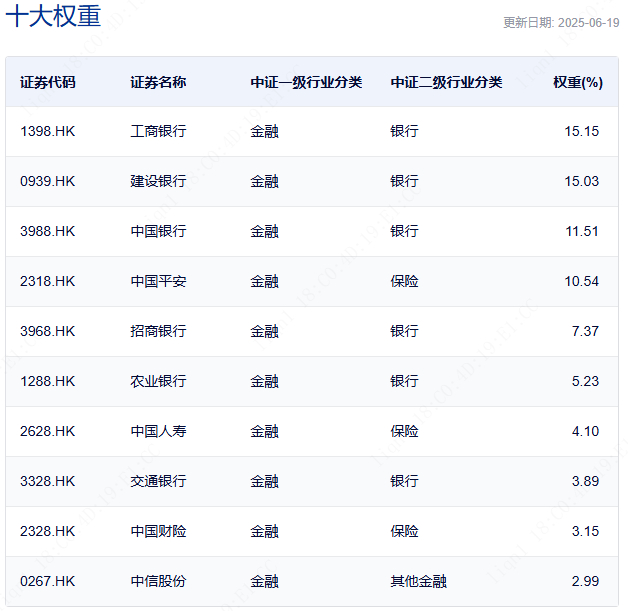Click 金融 in the 工商银行 row
The width and height of the screenshot is (628, 611).
coord(264,131)
